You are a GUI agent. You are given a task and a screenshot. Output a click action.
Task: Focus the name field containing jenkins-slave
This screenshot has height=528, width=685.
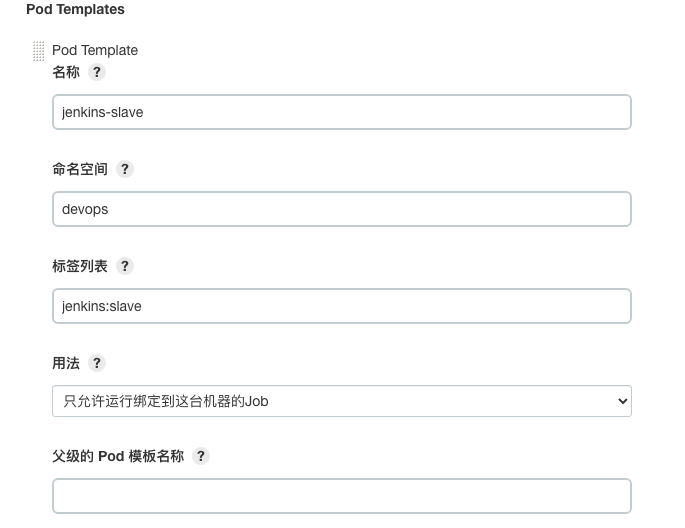tap(341, 112)
